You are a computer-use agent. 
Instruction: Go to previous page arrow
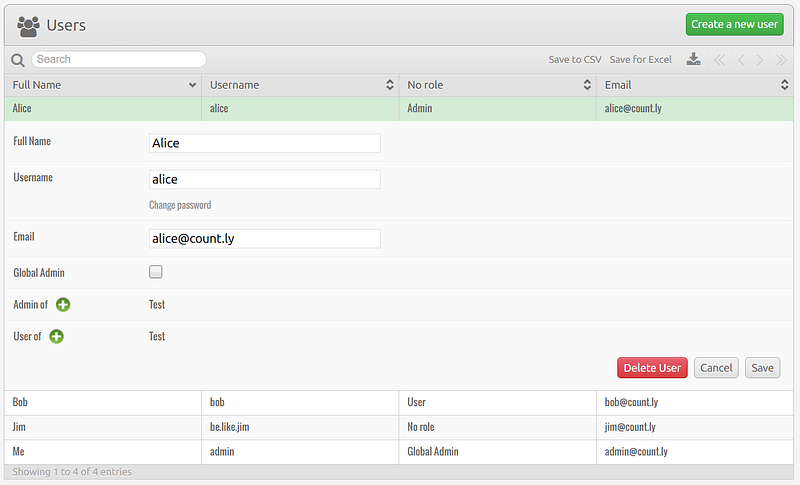(x=741, y=60)
